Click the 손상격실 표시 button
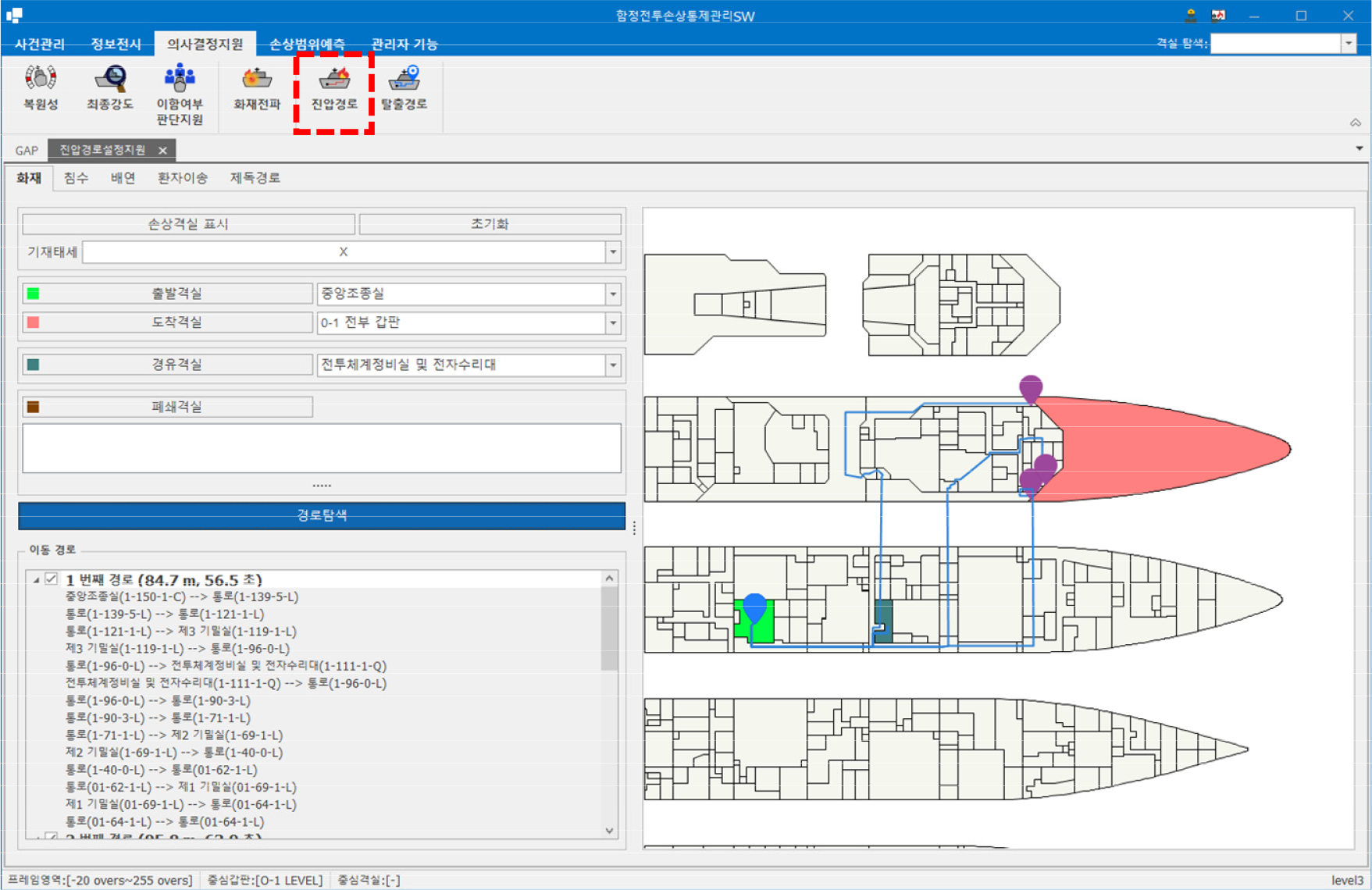1372x890 pixels. [x=188, y=224]
